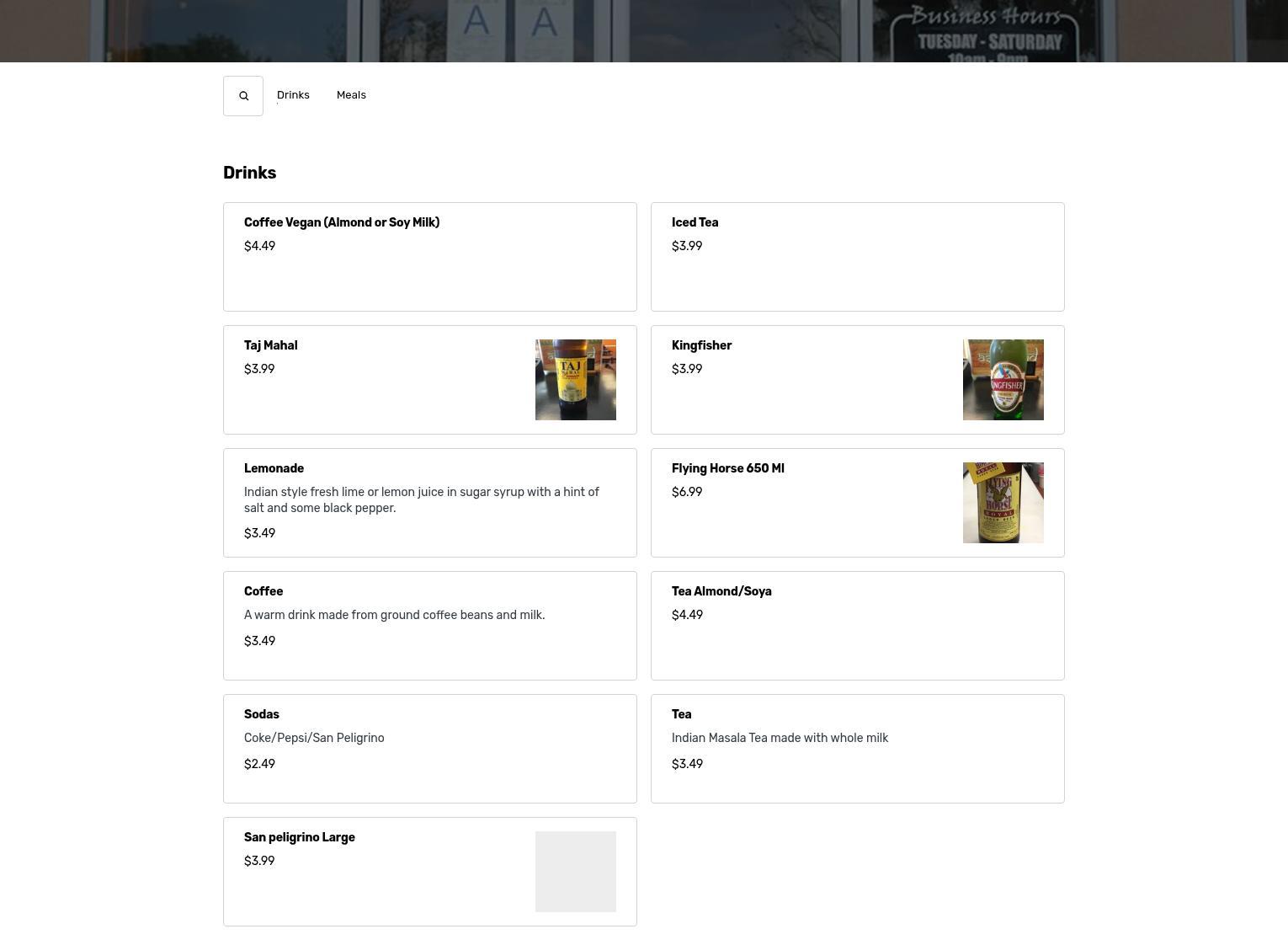This screenshot has width=1288, height=945.
Task: Click the Business Hours banner image
Action: 987,30
